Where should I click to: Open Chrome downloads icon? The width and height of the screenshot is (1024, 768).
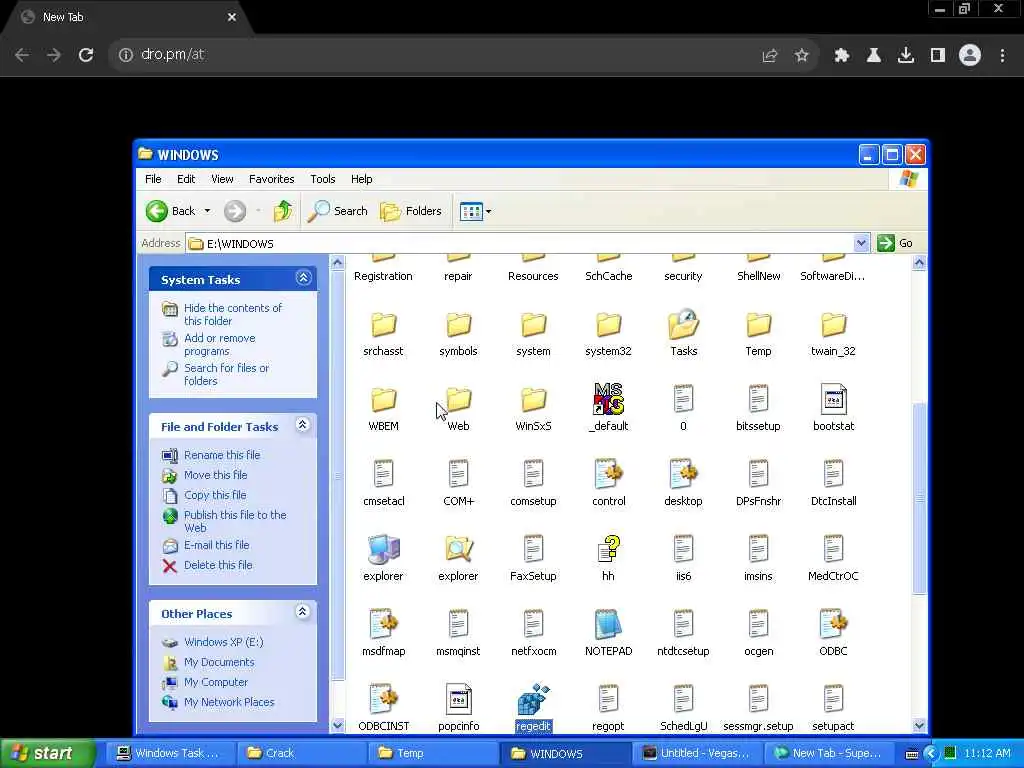pos(906,55)
